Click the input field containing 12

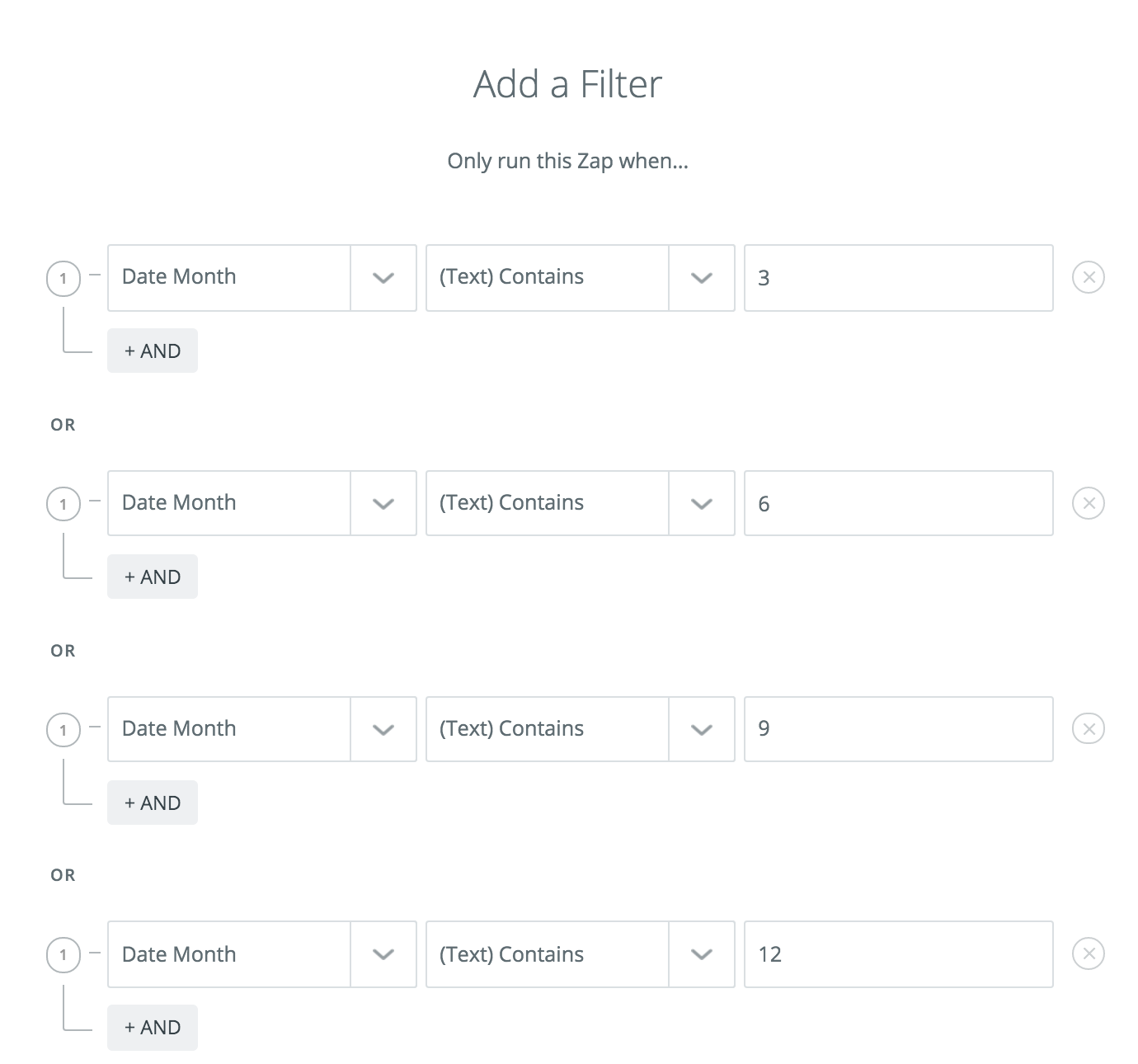[898, 954]
